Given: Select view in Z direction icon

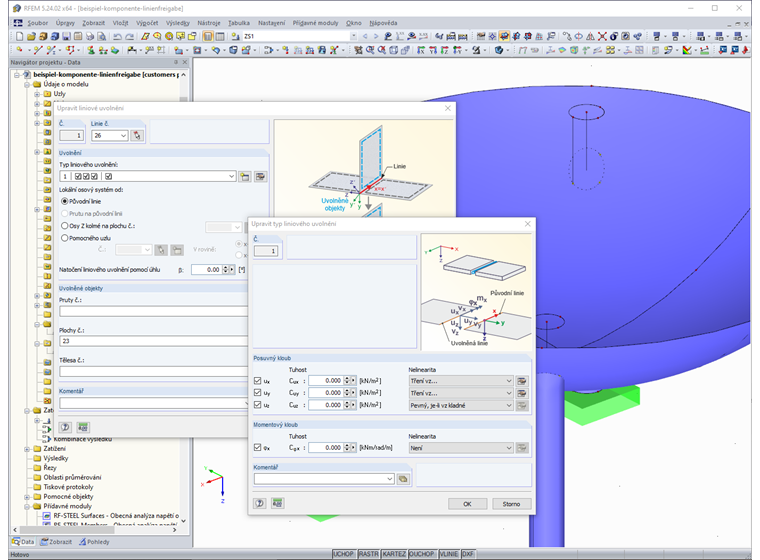Looking at the screenshot, I should pyautogui.click(x=444, y=50).
